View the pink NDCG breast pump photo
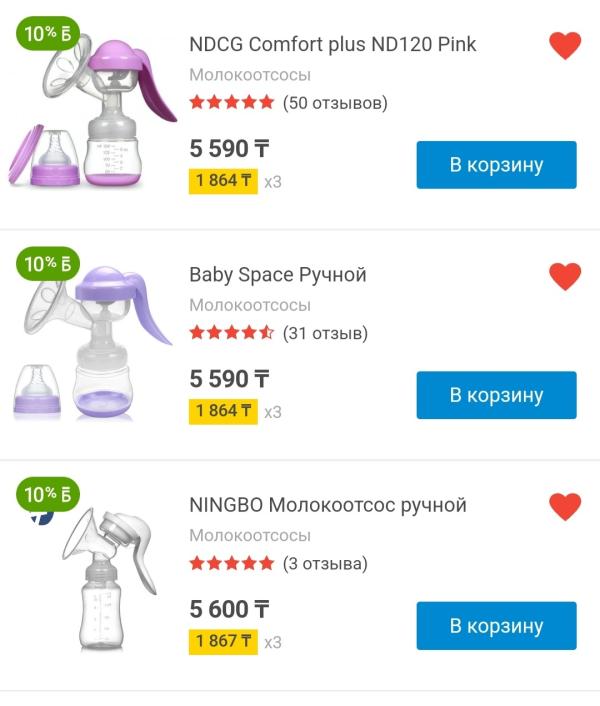Viewport: 600px width, 706px height. (x=95, y=115)
